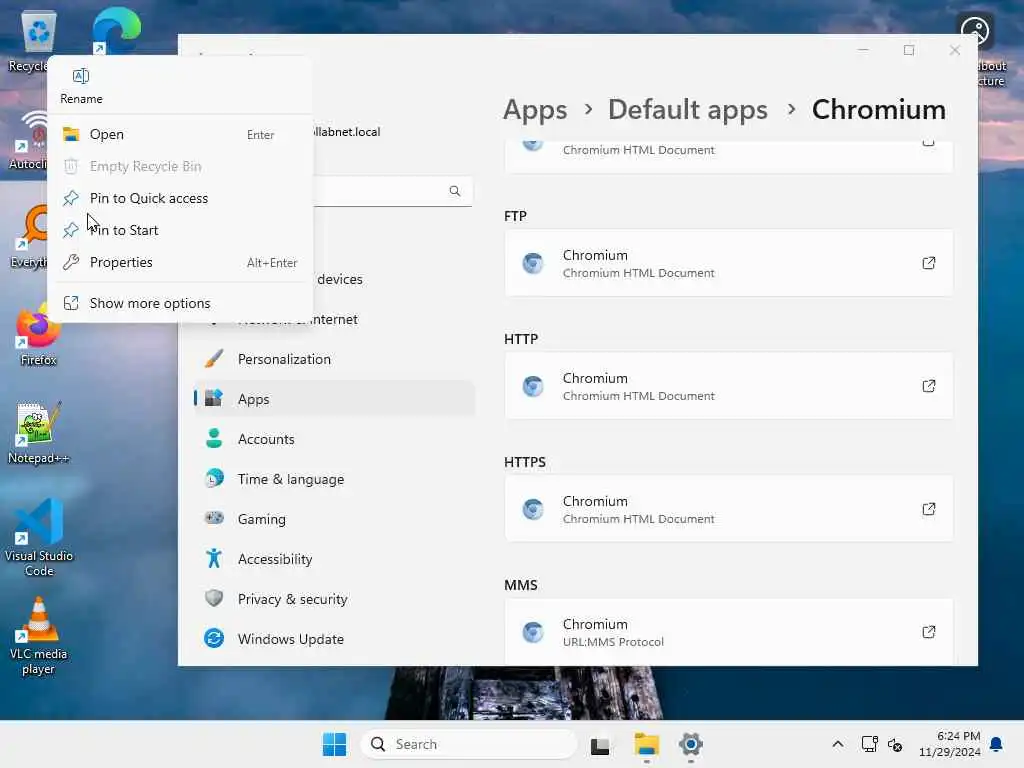
Task: Focus the settings search field
Action: [392, 191]
